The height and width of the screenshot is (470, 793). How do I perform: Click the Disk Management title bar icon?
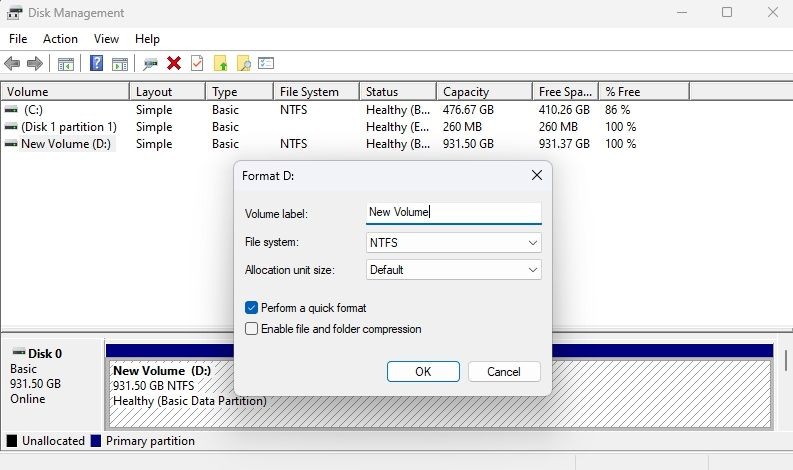[14, 13]
